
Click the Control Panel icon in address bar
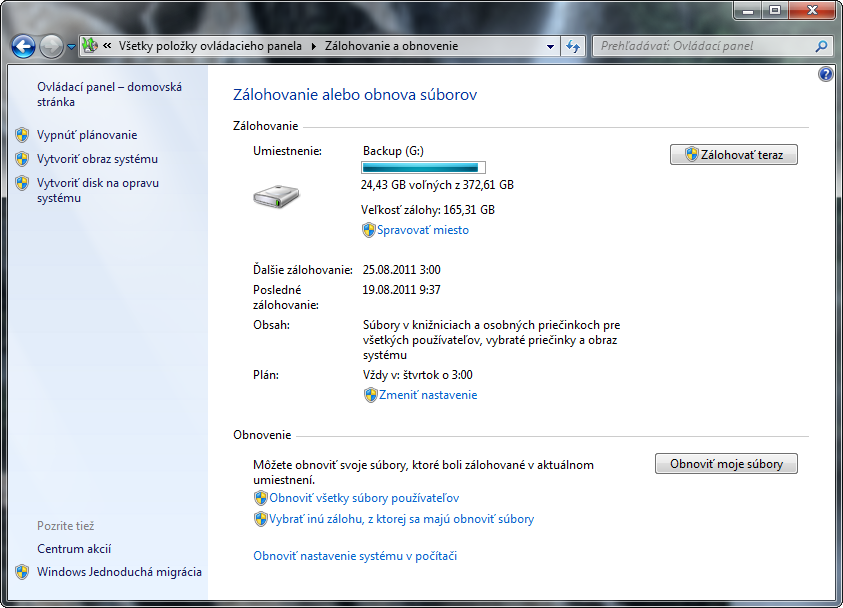(90, 46)
